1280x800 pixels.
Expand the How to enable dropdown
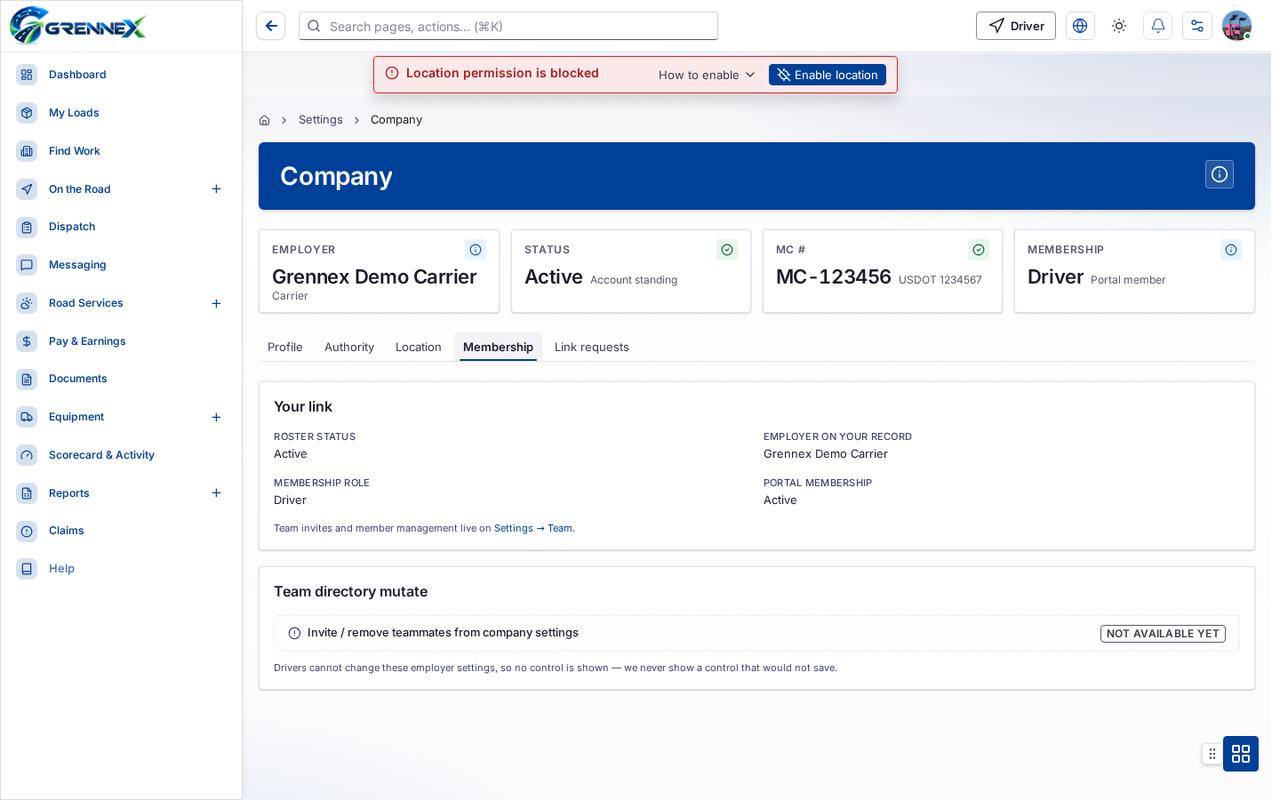pos(706,75)
